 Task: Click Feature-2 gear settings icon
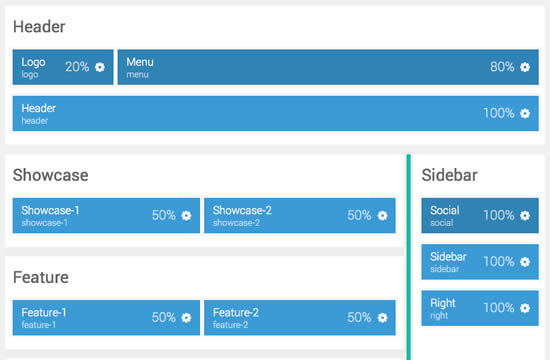tap(382, 318)
